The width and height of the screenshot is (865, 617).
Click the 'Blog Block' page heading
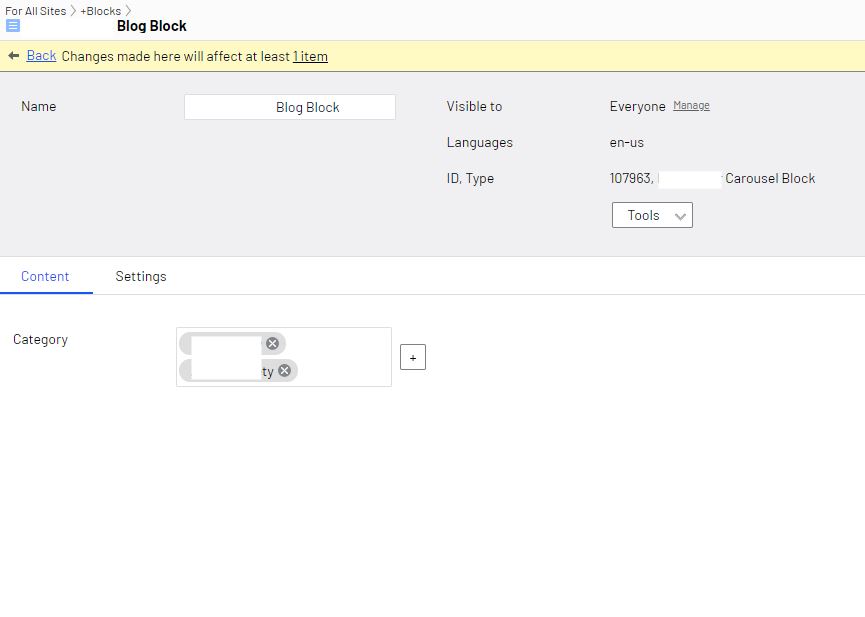click(x=152, y=26)
